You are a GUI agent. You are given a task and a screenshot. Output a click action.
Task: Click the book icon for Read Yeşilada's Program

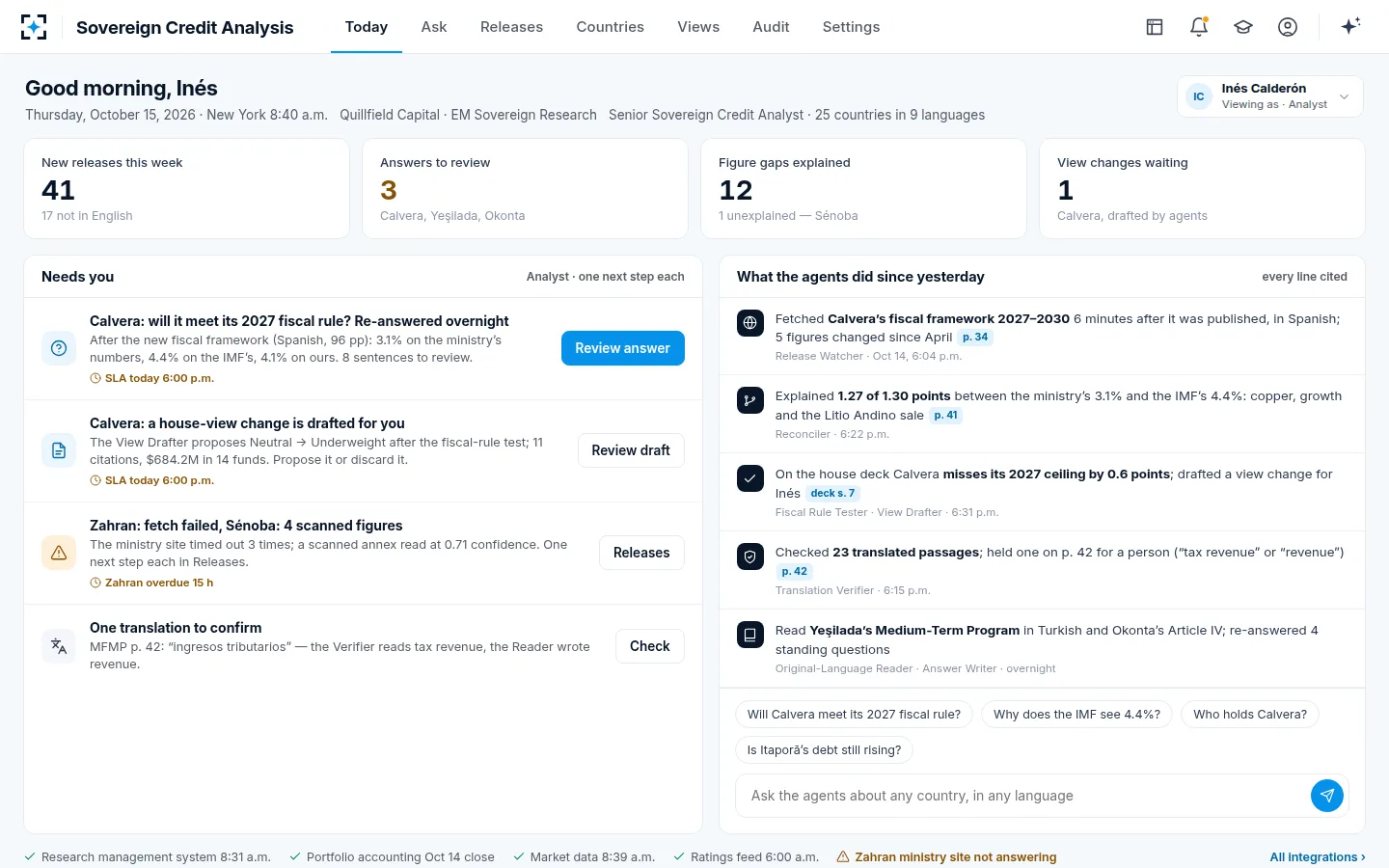click(750, 635)
